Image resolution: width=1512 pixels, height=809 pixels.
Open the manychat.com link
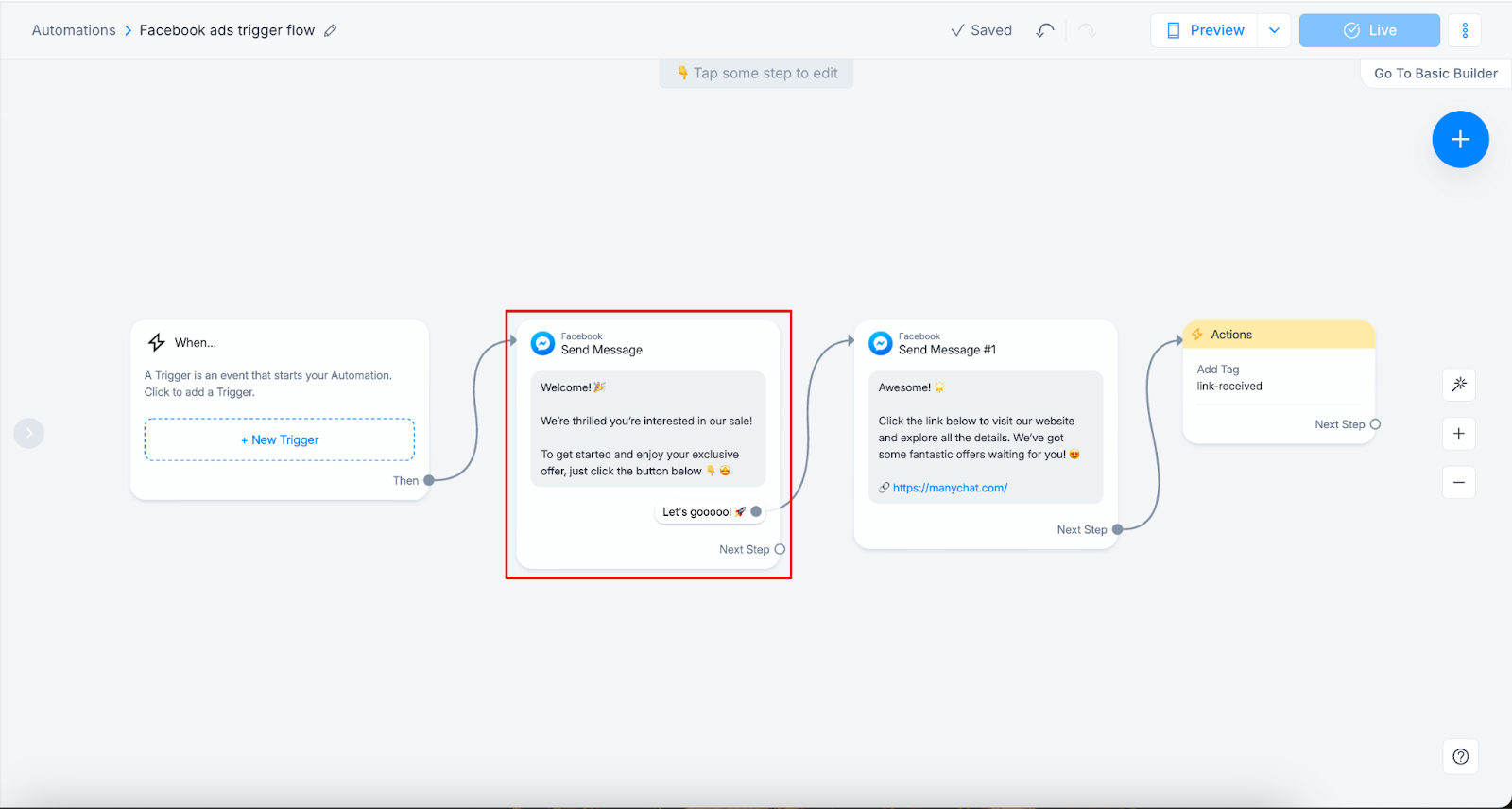950,488
